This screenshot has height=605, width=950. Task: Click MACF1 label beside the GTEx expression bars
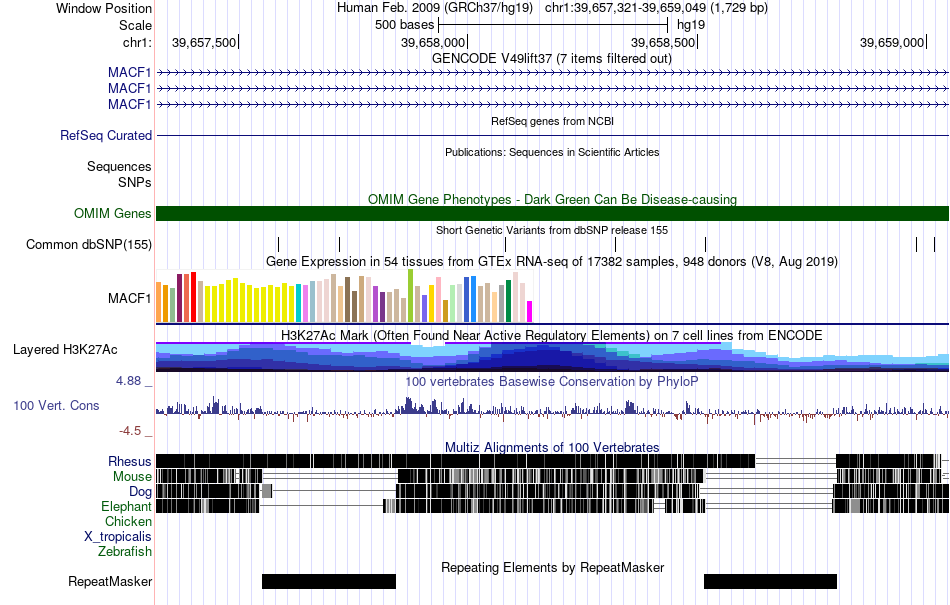click(130, 299)
